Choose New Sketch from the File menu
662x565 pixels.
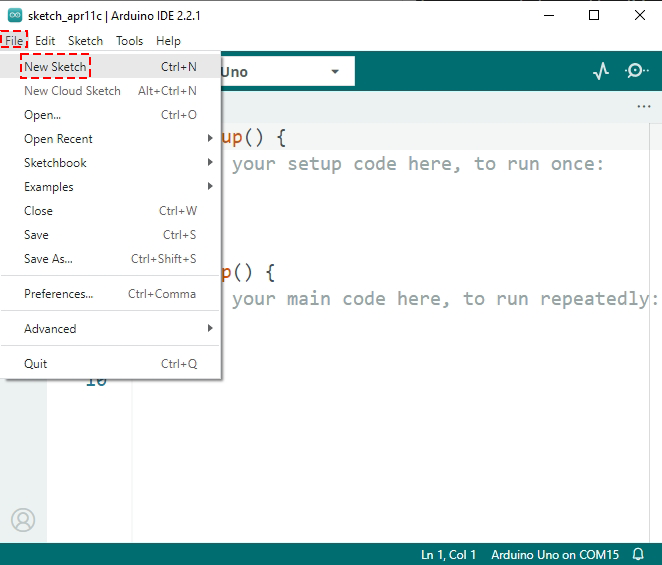point(111,66)
